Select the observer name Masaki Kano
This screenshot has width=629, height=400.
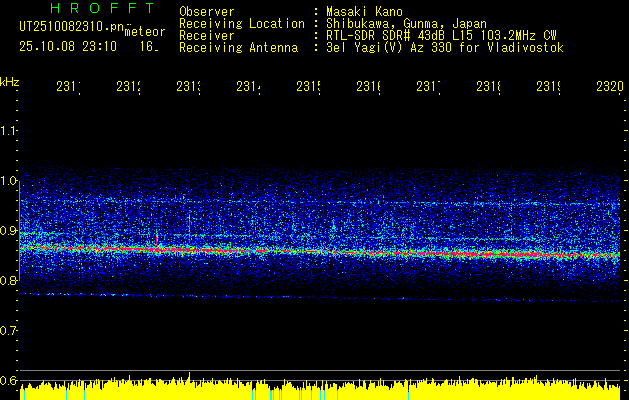point(364,12)
